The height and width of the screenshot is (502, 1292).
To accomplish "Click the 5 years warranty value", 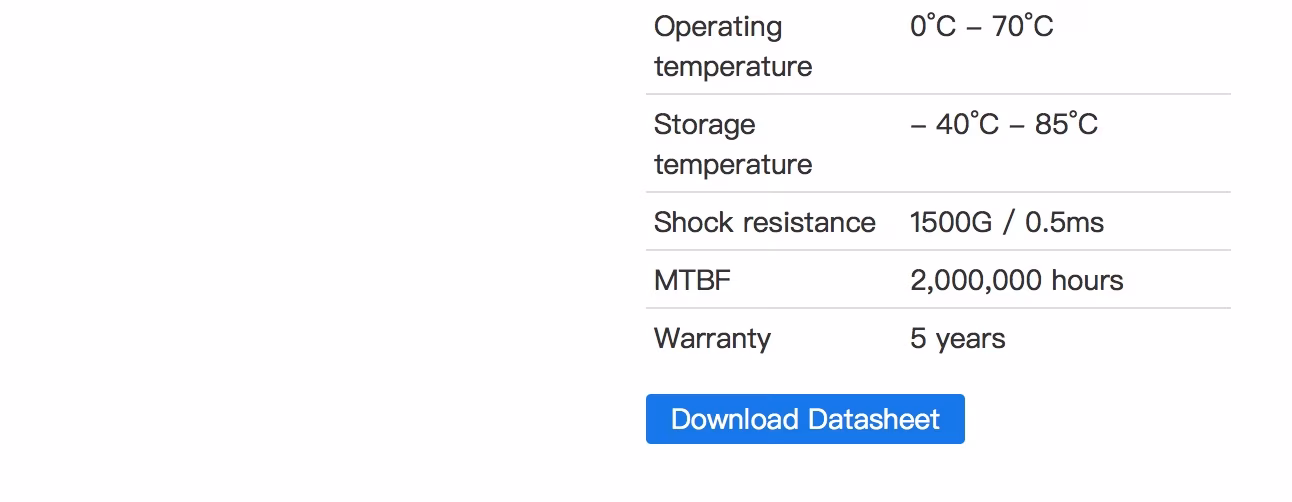I will click(x=958, y=338).
